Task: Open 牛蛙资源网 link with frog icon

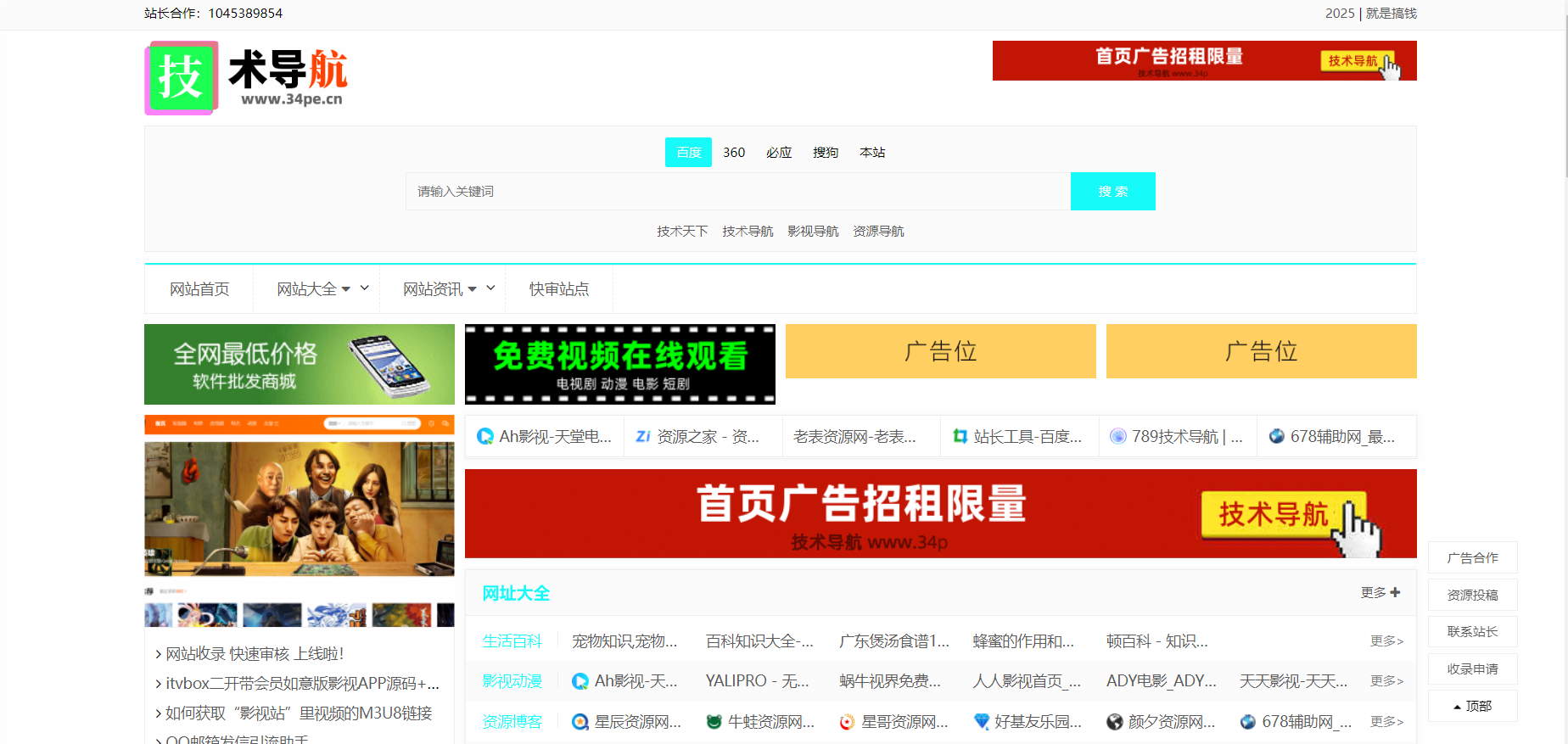Action: coord(760,722)
